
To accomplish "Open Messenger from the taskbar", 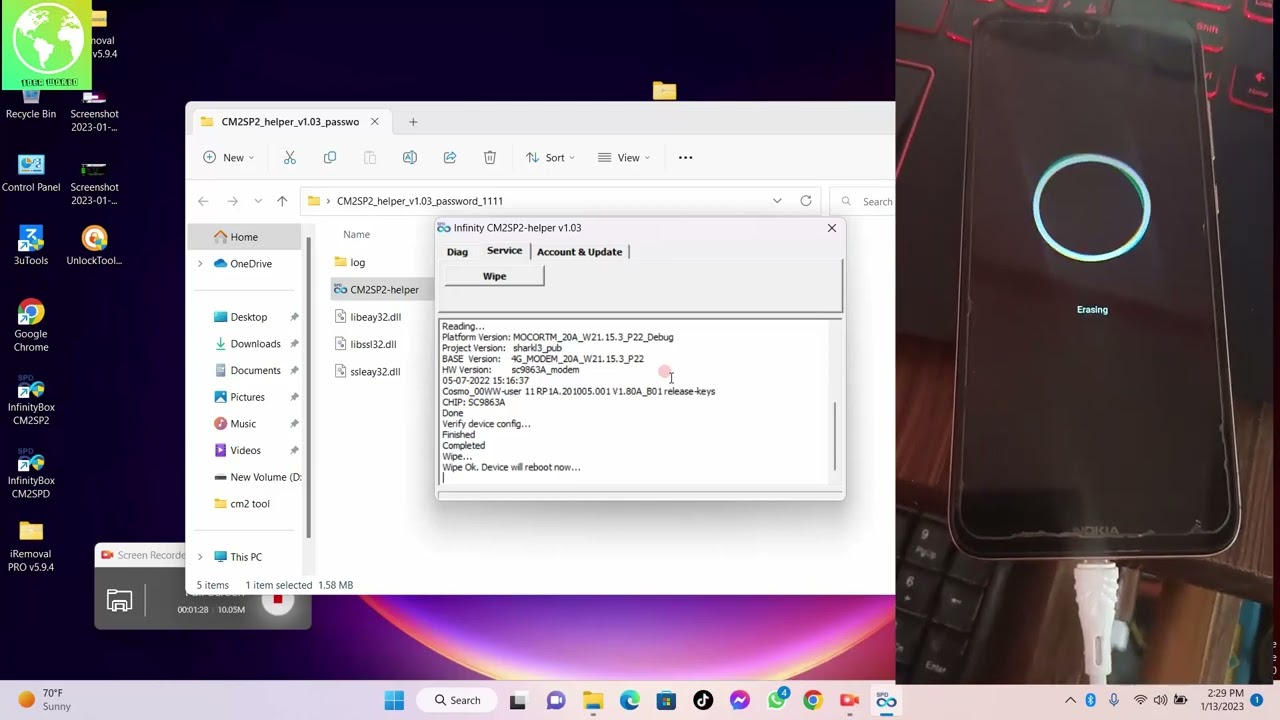I will pos(739,701).
